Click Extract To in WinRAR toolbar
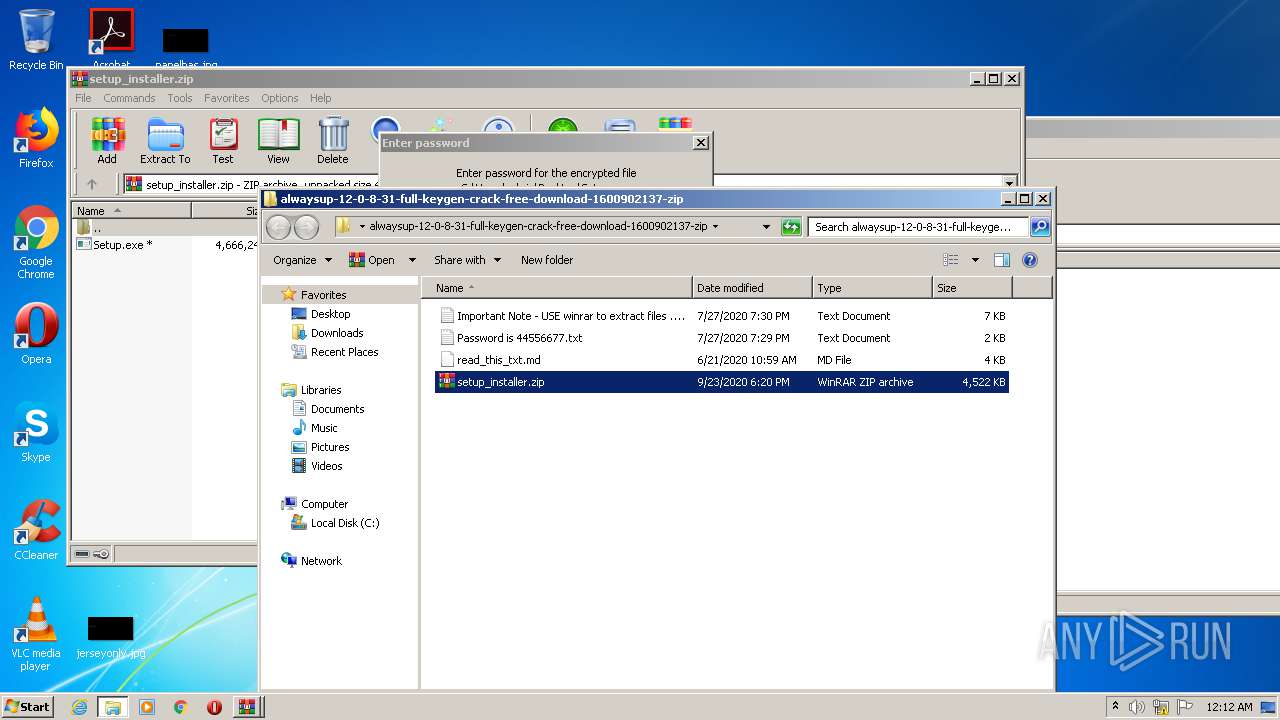 pyautogui.click(x=165, y=141)
